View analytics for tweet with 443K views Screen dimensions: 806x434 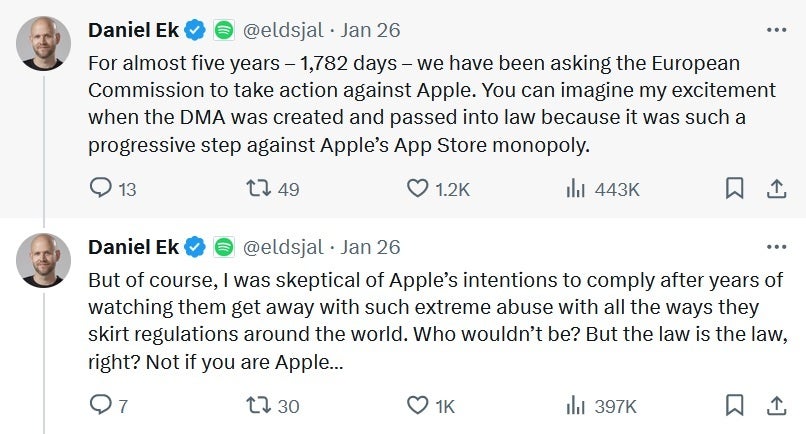576,188
